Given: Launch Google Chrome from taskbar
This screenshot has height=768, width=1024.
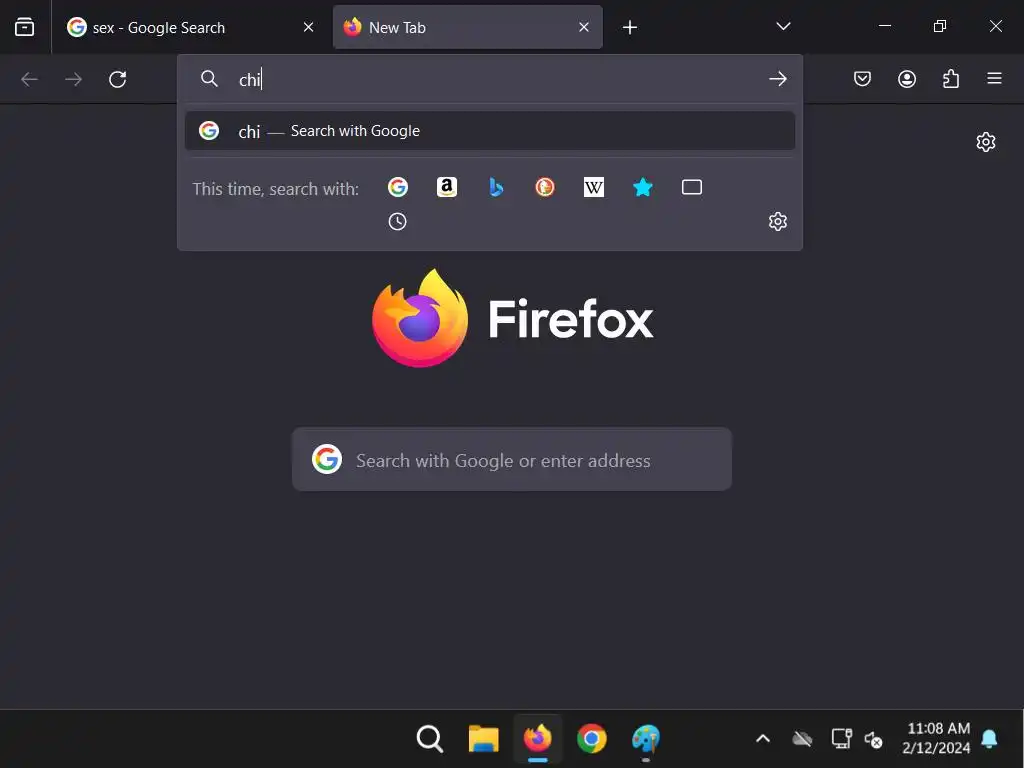Looking at the screenshot, I should 592,739.
